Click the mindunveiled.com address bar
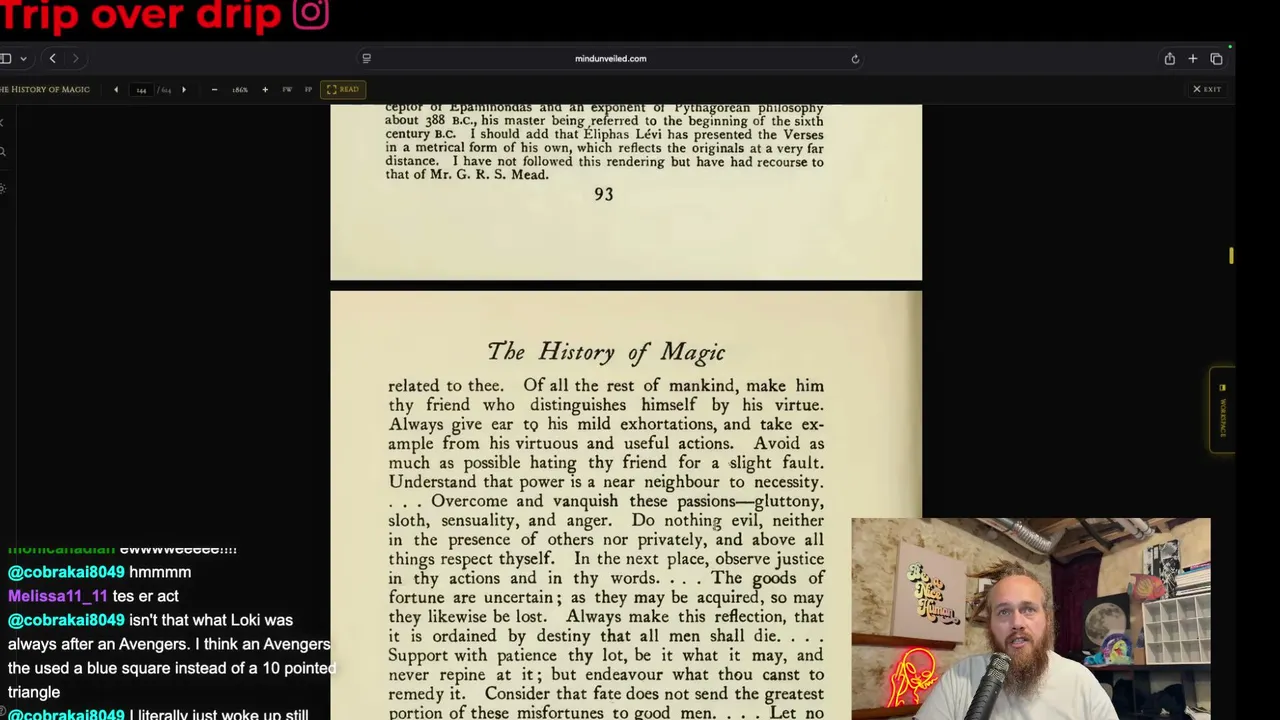The width and height of the screenshot is (1280, 720). (x=611, y=59)
